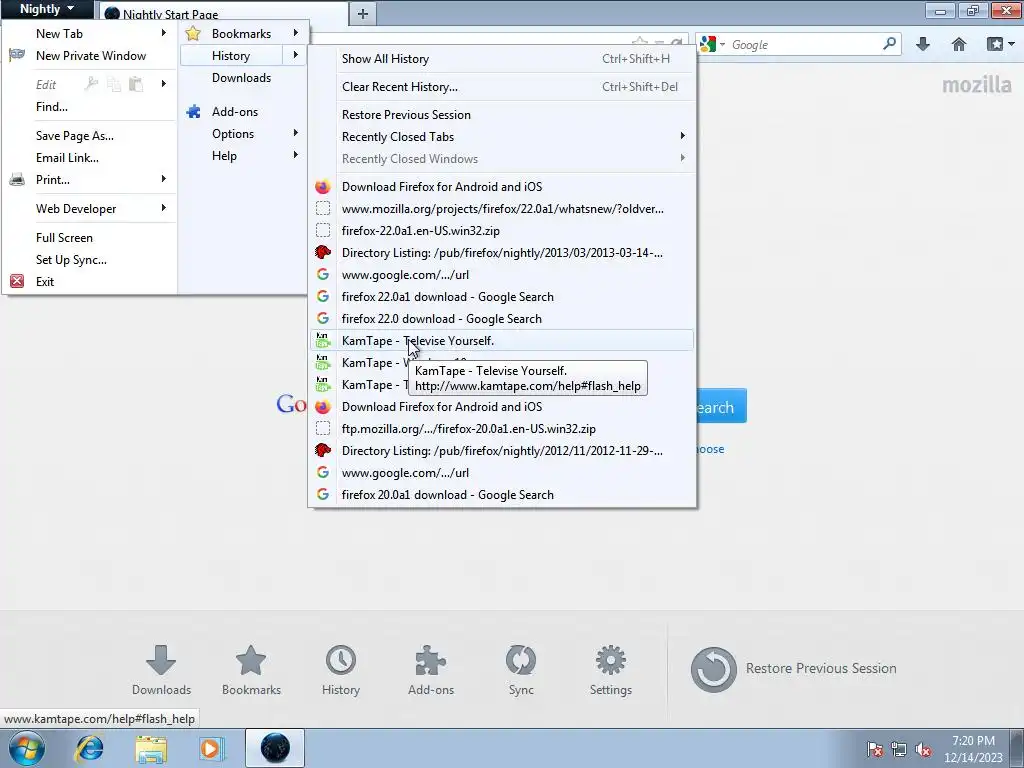Open Directory Listing 2013-03-14 history entry
This screenshot has width=1024, height=768.
point(502,253)
